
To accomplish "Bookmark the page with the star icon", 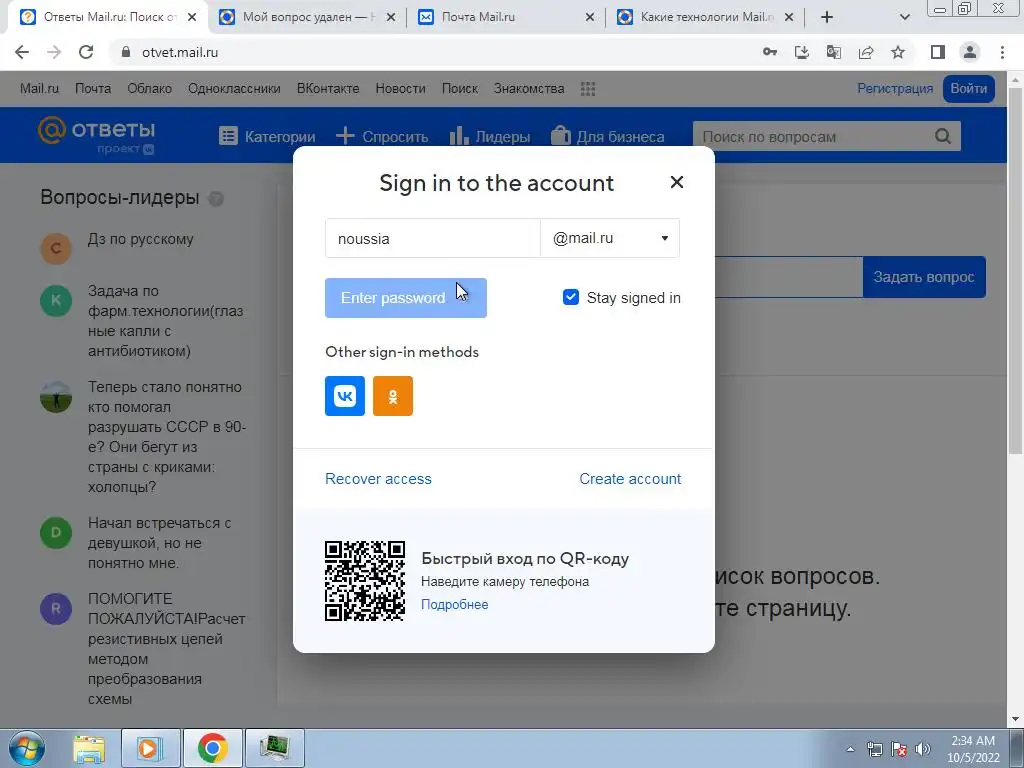I will (898, 52).
